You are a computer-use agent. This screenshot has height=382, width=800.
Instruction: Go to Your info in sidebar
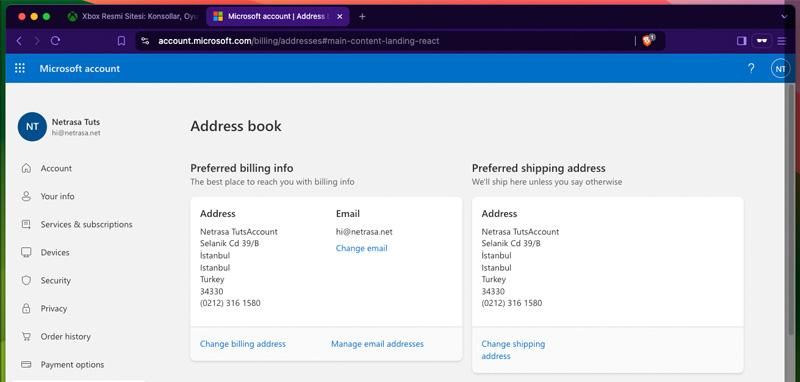pyautogui.click(x=57, y=196)
